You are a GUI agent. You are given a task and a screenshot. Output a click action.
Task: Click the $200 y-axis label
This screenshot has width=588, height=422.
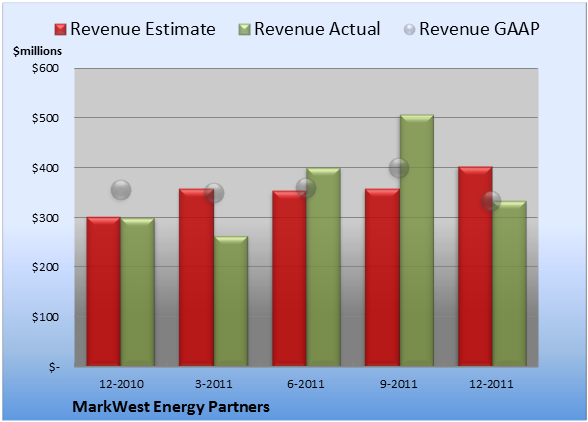point(45,267)
